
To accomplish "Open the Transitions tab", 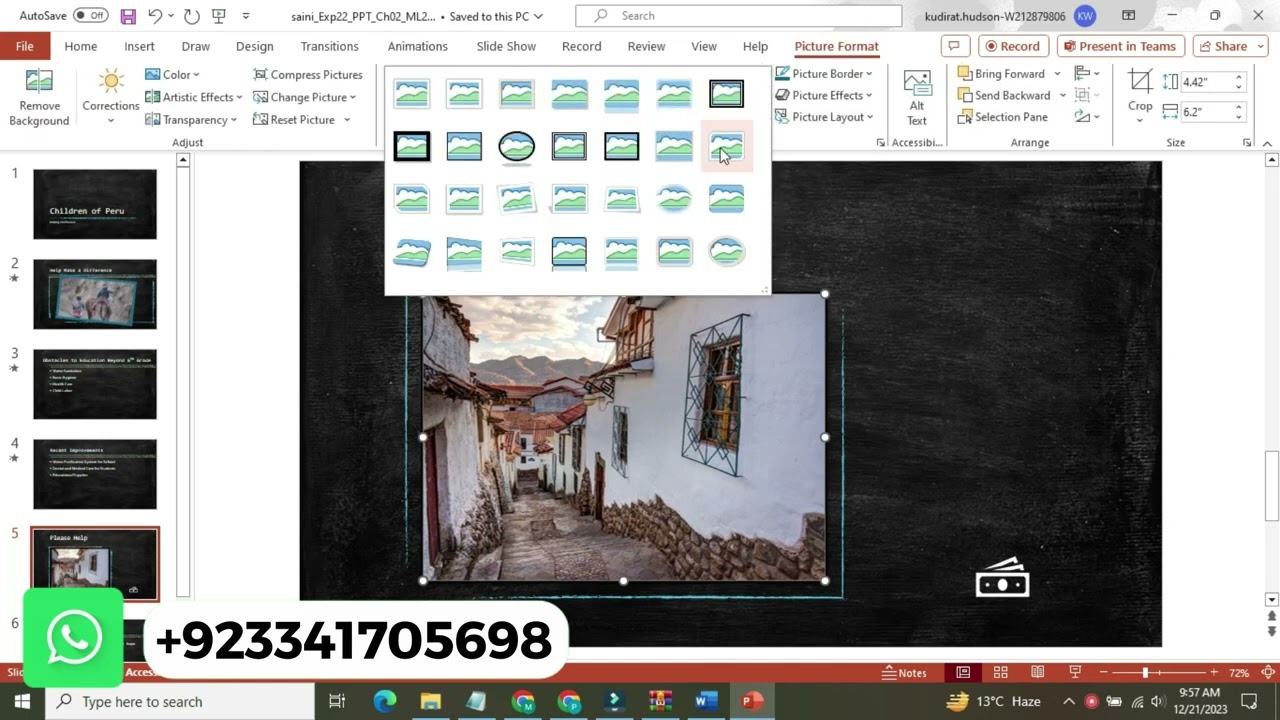I will [329, 46].
